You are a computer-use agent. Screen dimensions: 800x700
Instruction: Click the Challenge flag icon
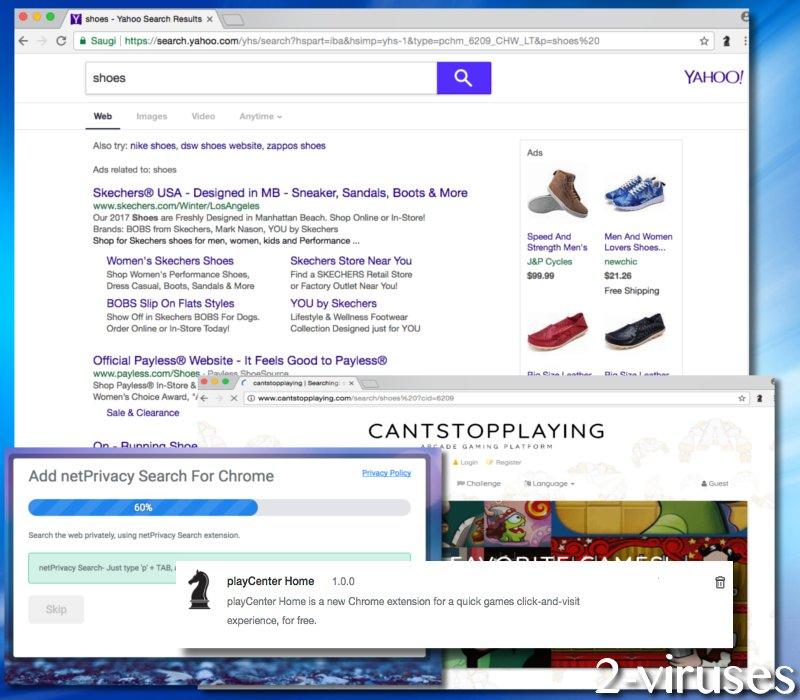(x=461, y=483)
